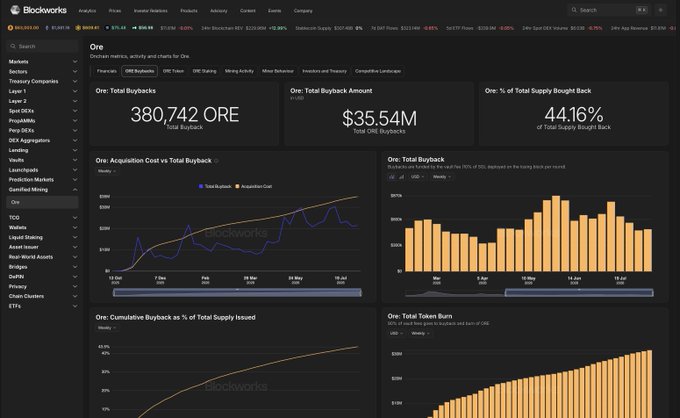The height and width of the screenshot is (418, 680).
Task: Expand the Treasury Companies chevron
Action: click(75, 82)
